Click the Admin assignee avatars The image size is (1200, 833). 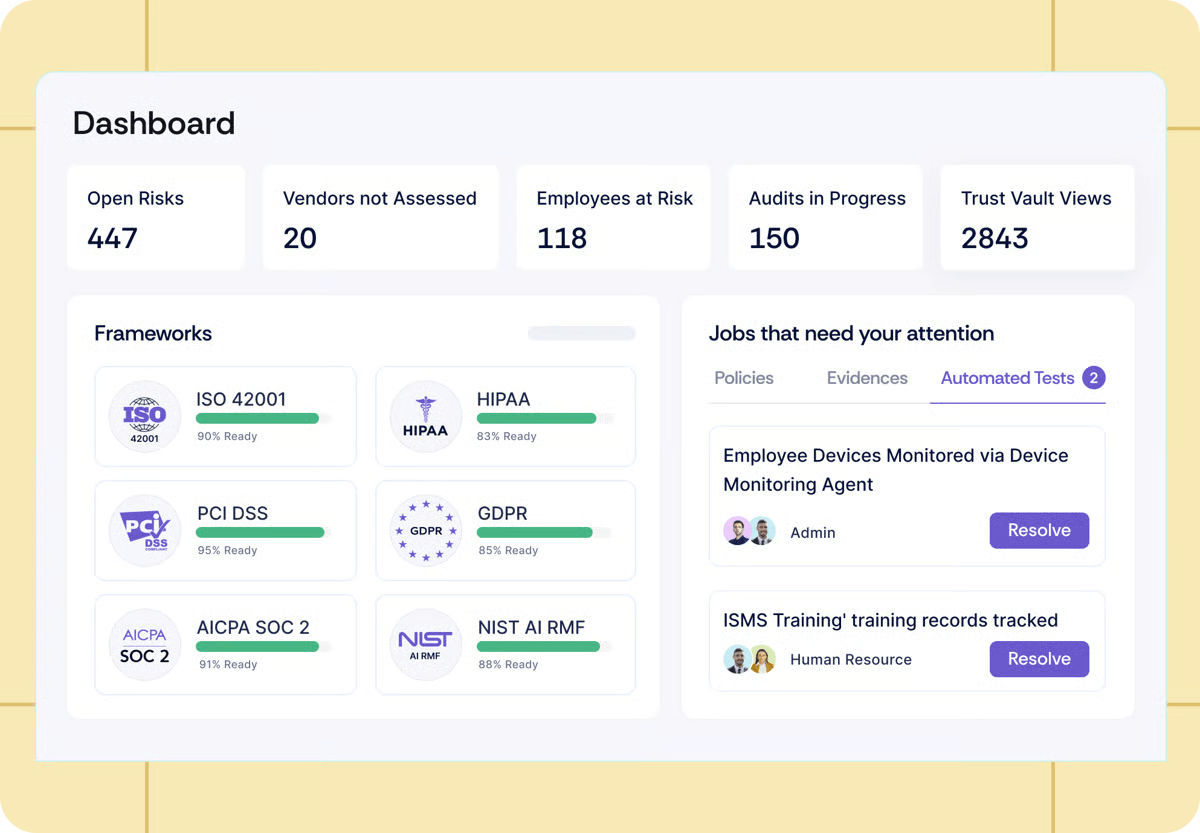pos(750,531)
